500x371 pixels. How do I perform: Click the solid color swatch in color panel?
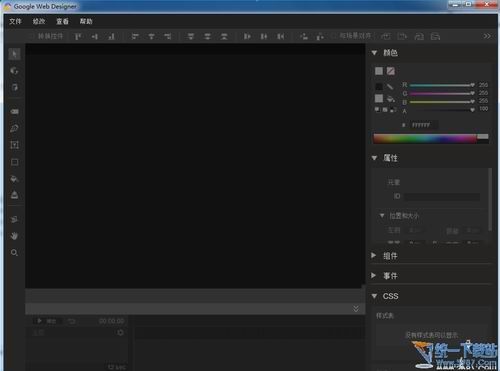click(379, 71)
